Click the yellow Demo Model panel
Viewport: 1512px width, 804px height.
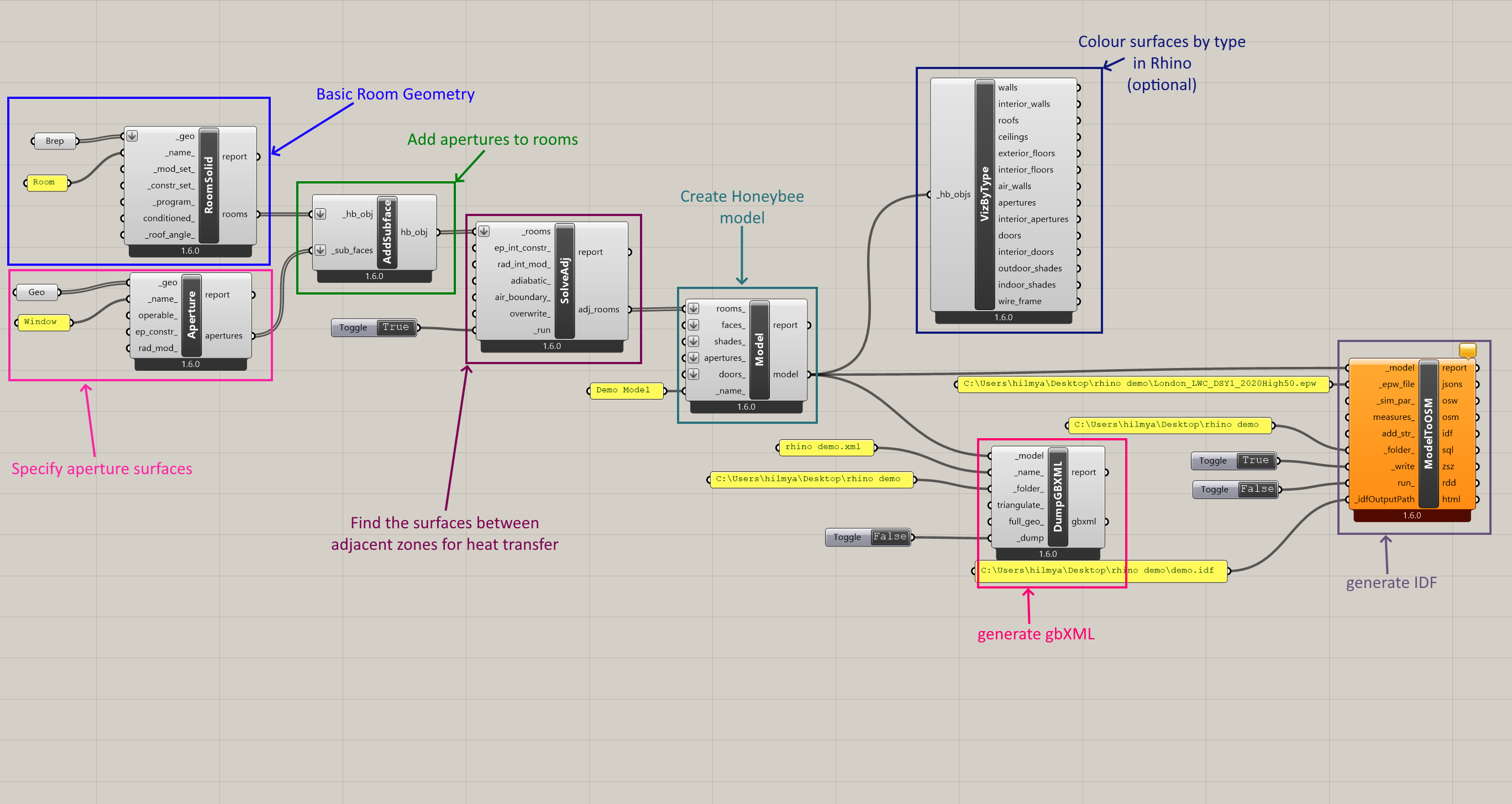click(626, 390)
